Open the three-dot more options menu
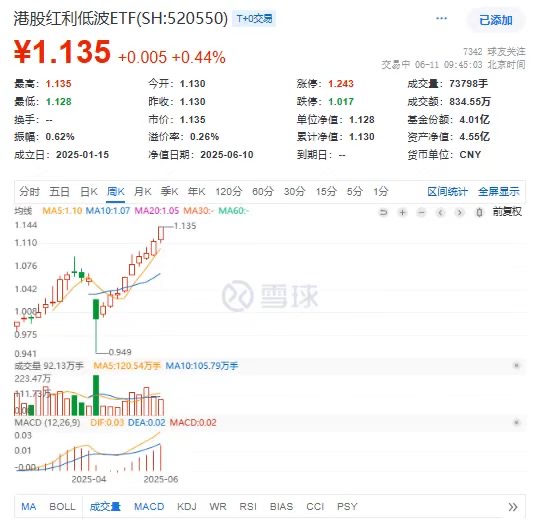This screenshot has height=523, width=540. pos(442,18)
